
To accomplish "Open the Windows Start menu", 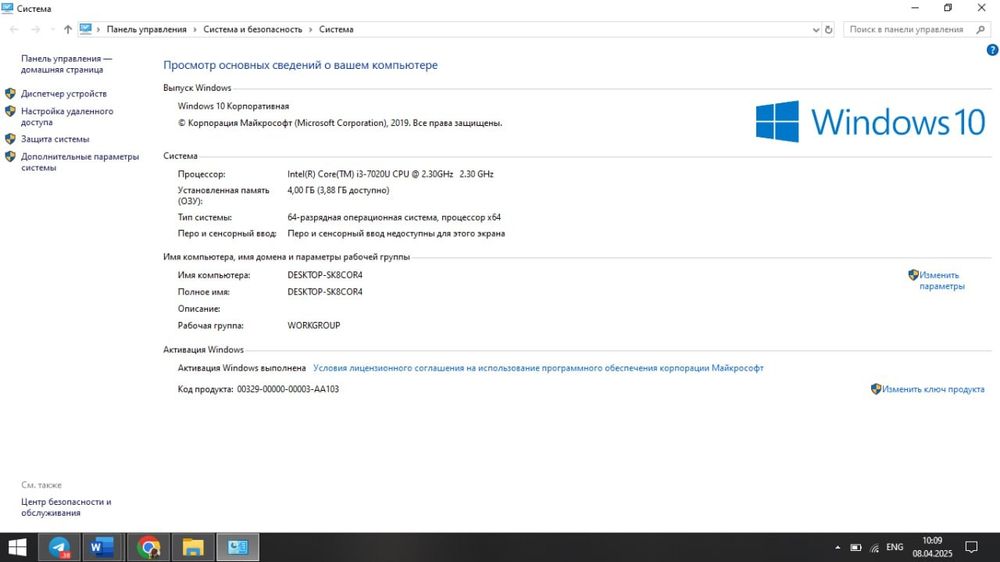I will point(17,547).
